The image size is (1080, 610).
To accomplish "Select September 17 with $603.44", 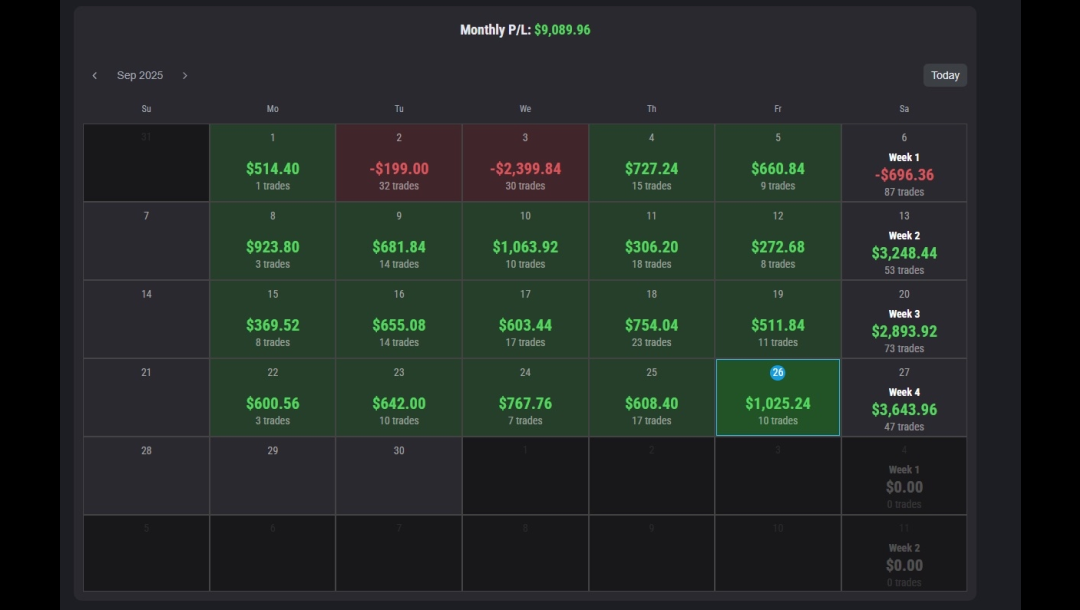I will coord(526,319).
